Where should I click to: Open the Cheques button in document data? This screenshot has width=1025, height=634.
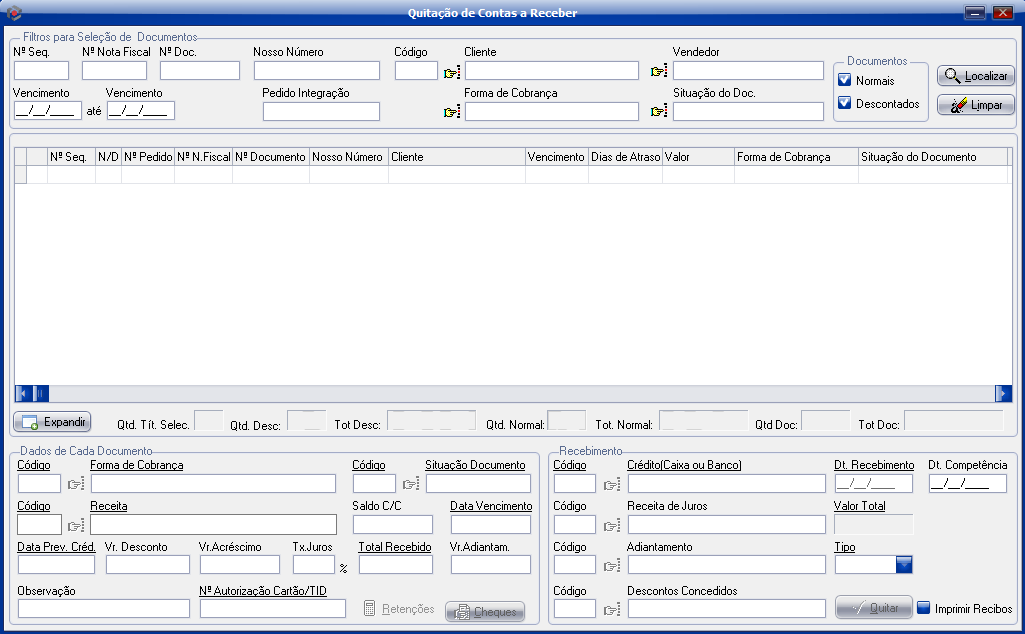(x=485, y=611)
